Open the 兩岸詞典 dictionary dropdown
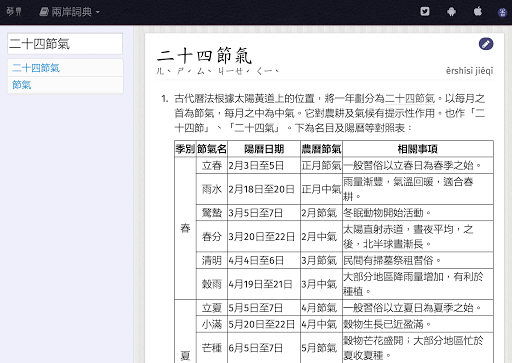512x363 pixels. click(70, 12)
